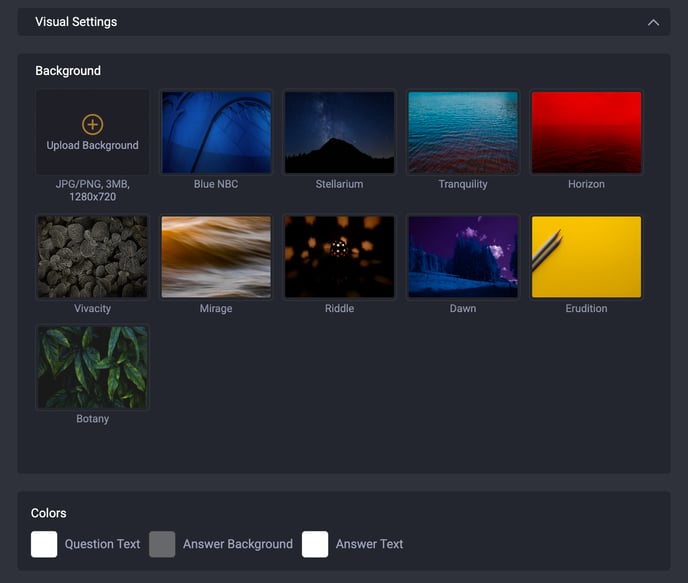Click the Upload Background text
Viewport: 688px width, 583px height.
pos(92,146)
